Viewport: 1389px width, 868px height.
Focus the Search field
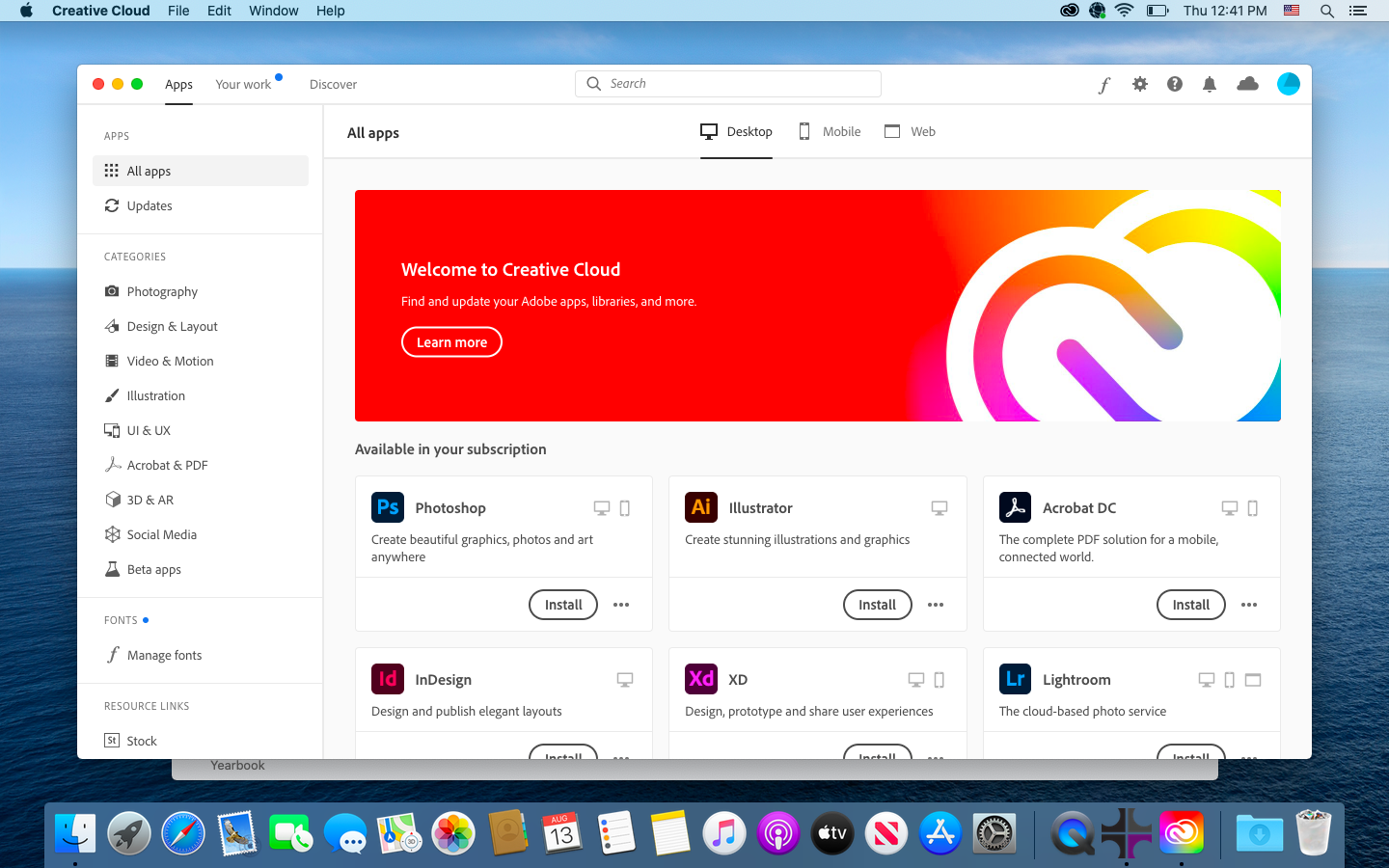[x=728, y=84]
